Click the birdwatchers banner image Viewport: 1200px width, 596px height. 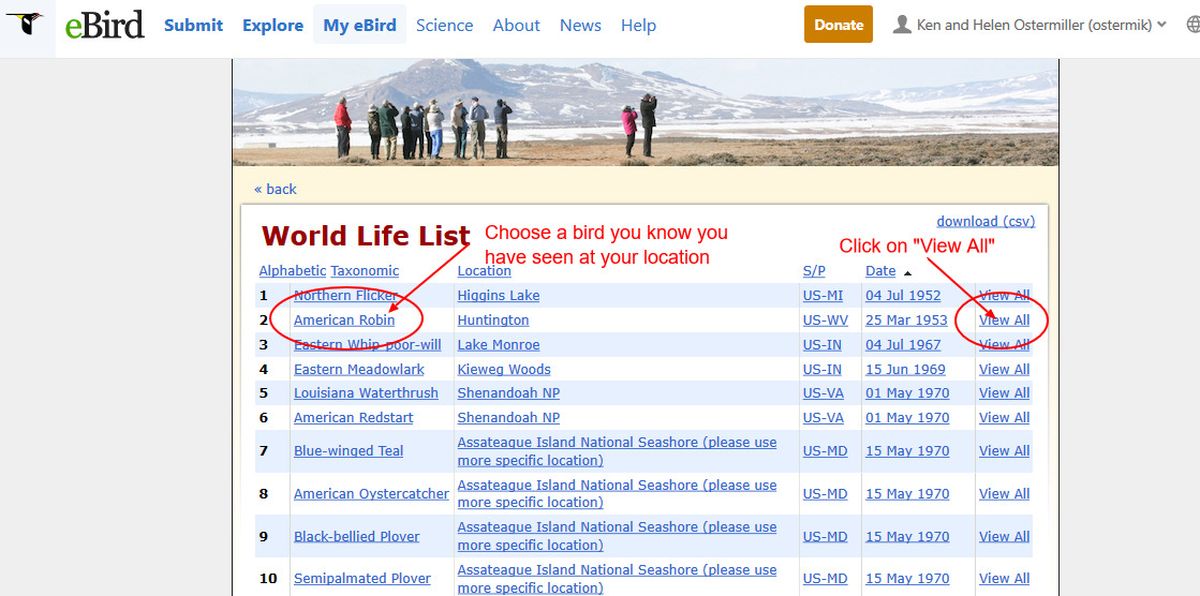click(645, 112)
